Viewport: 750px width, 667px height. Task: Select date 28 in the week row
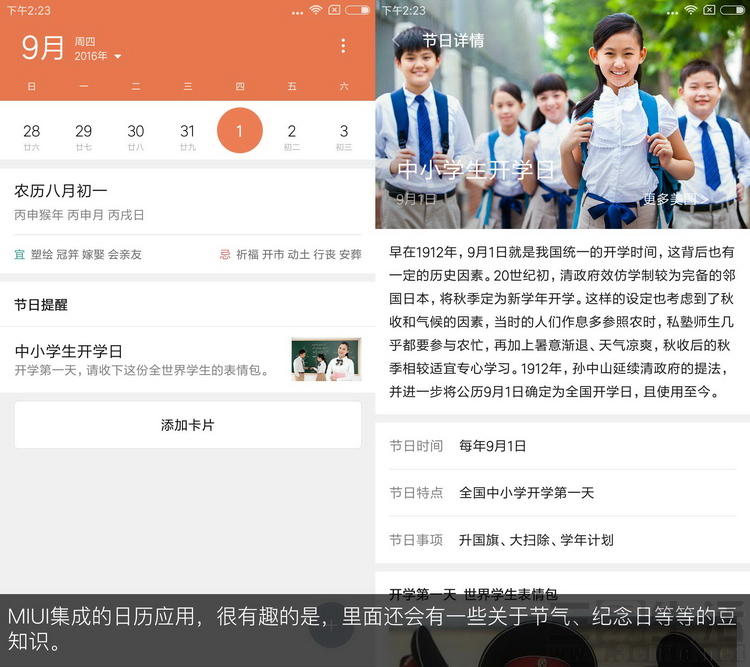coord(32,136)
